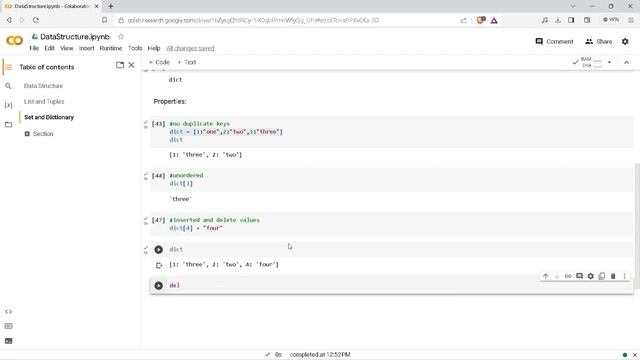
Task: Open the File menu
Action: [34, 48]
